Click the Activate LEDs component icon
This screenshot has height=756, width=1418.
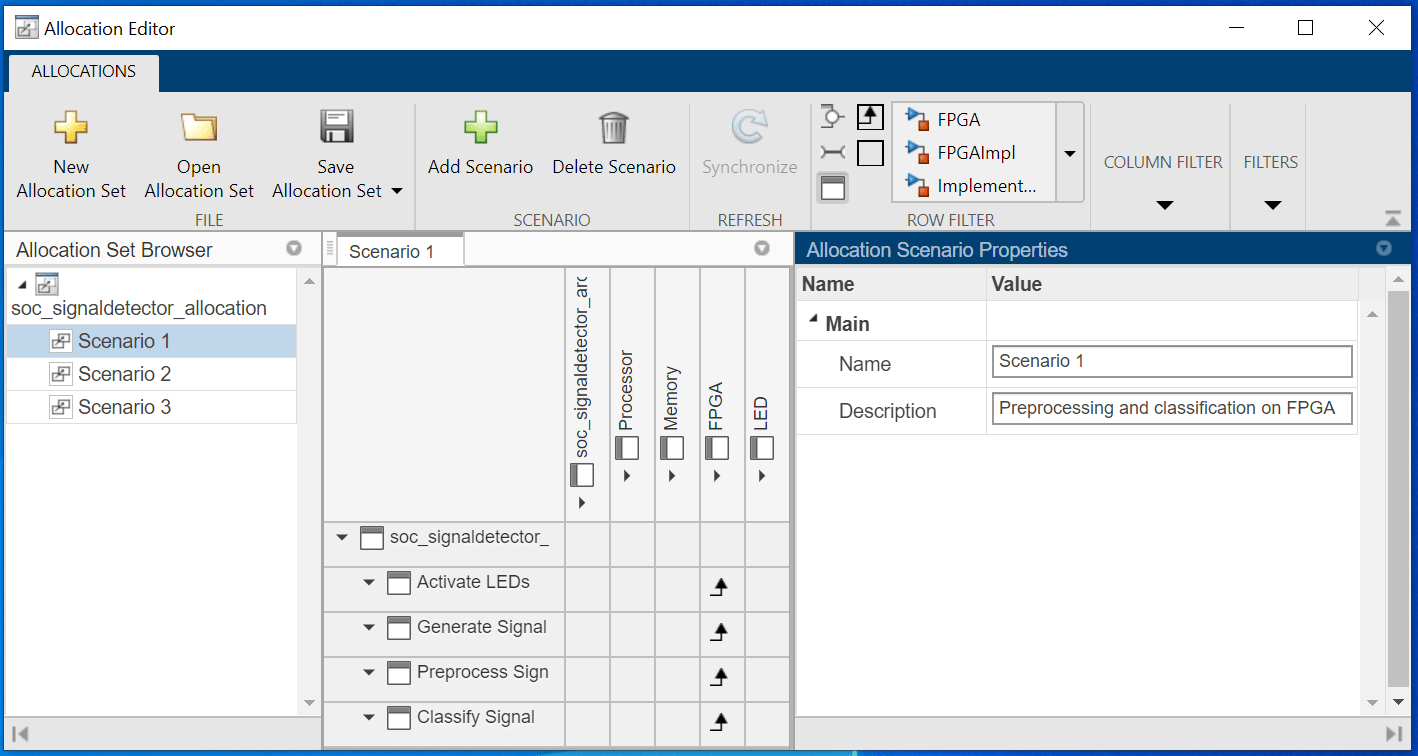coord(399,583)
